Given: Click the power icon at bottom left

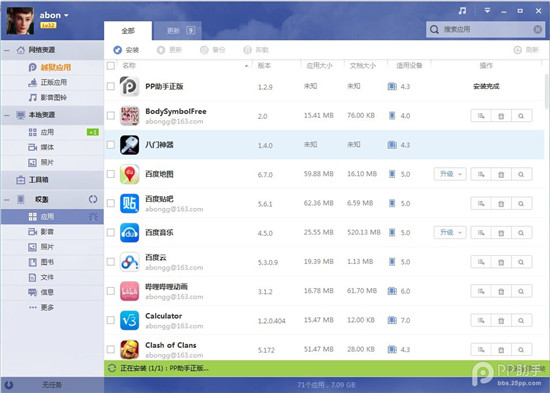Looking at the screenshot, I should 9,385.
